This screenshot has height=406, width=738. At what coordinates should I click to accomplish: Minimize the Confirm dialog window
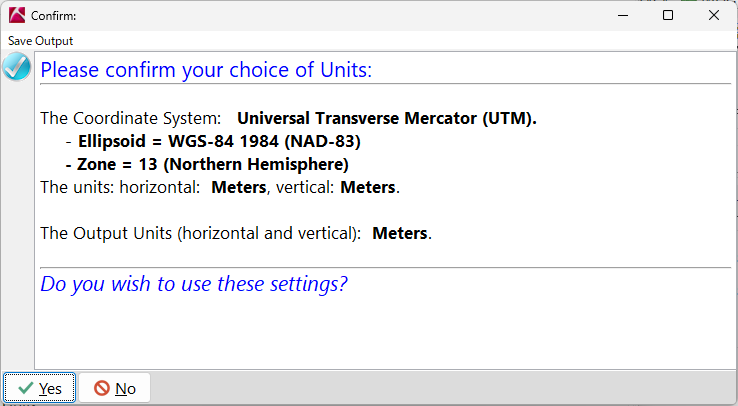pyautogui.click(x=621, y=16)
